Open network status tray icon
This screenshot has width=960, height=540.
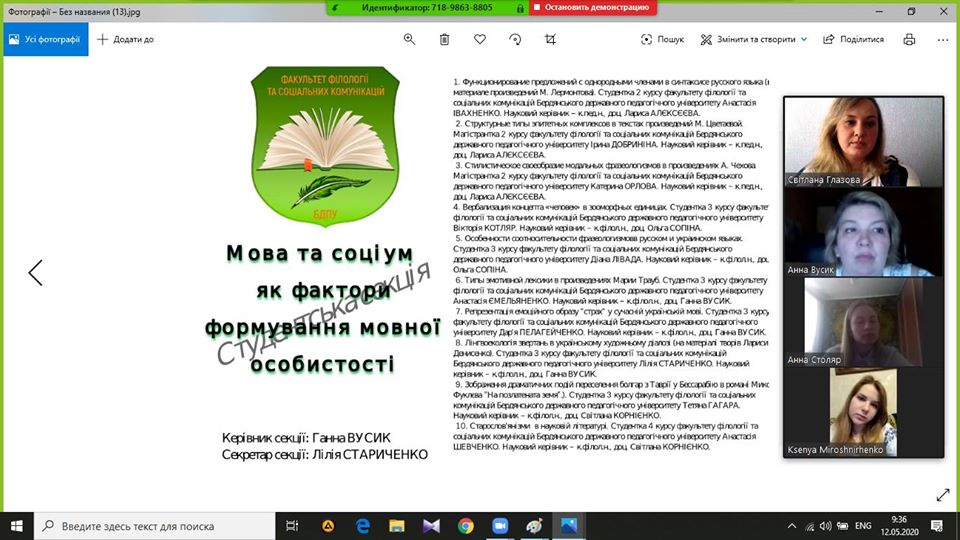click(809, 526)
